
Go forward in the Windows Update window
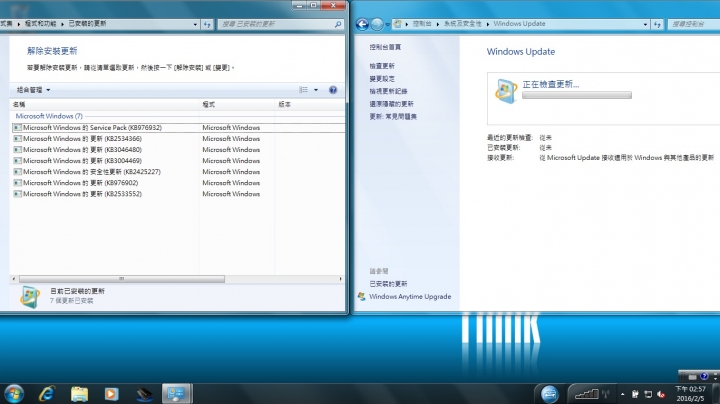point(377,24)
